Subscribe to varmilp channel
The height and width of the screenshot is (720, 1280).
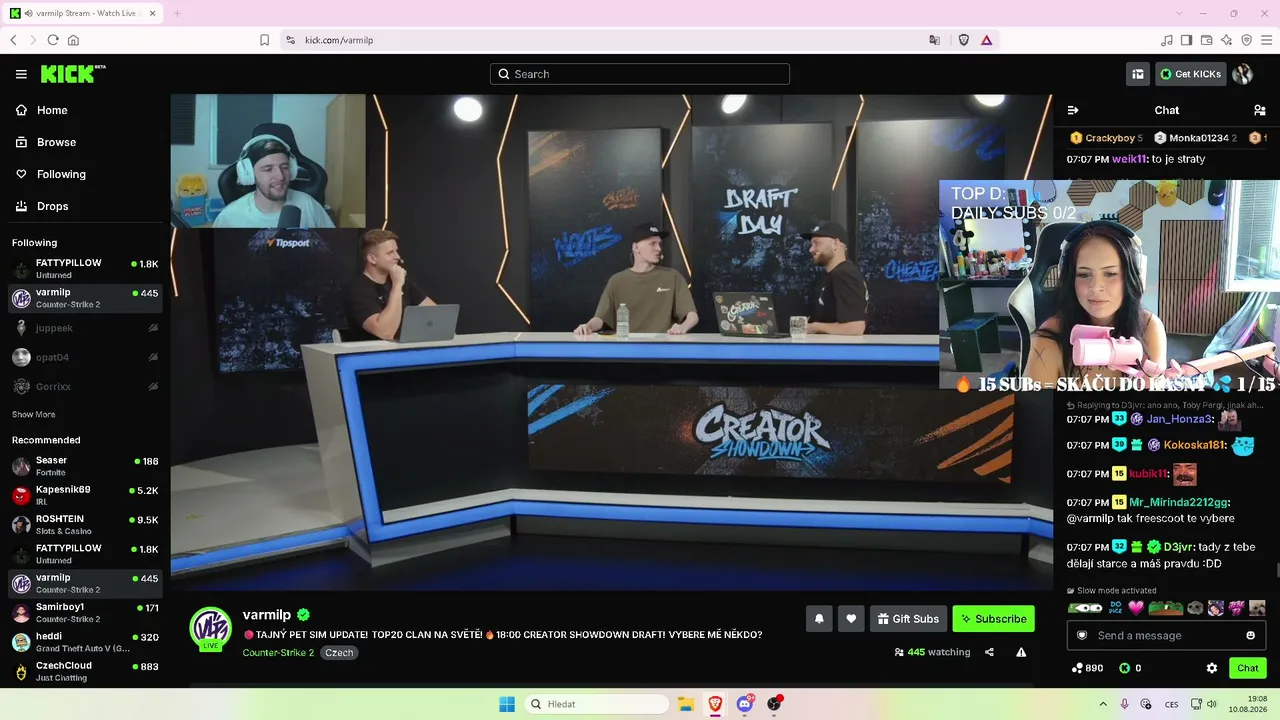click(x=994, y=619)
